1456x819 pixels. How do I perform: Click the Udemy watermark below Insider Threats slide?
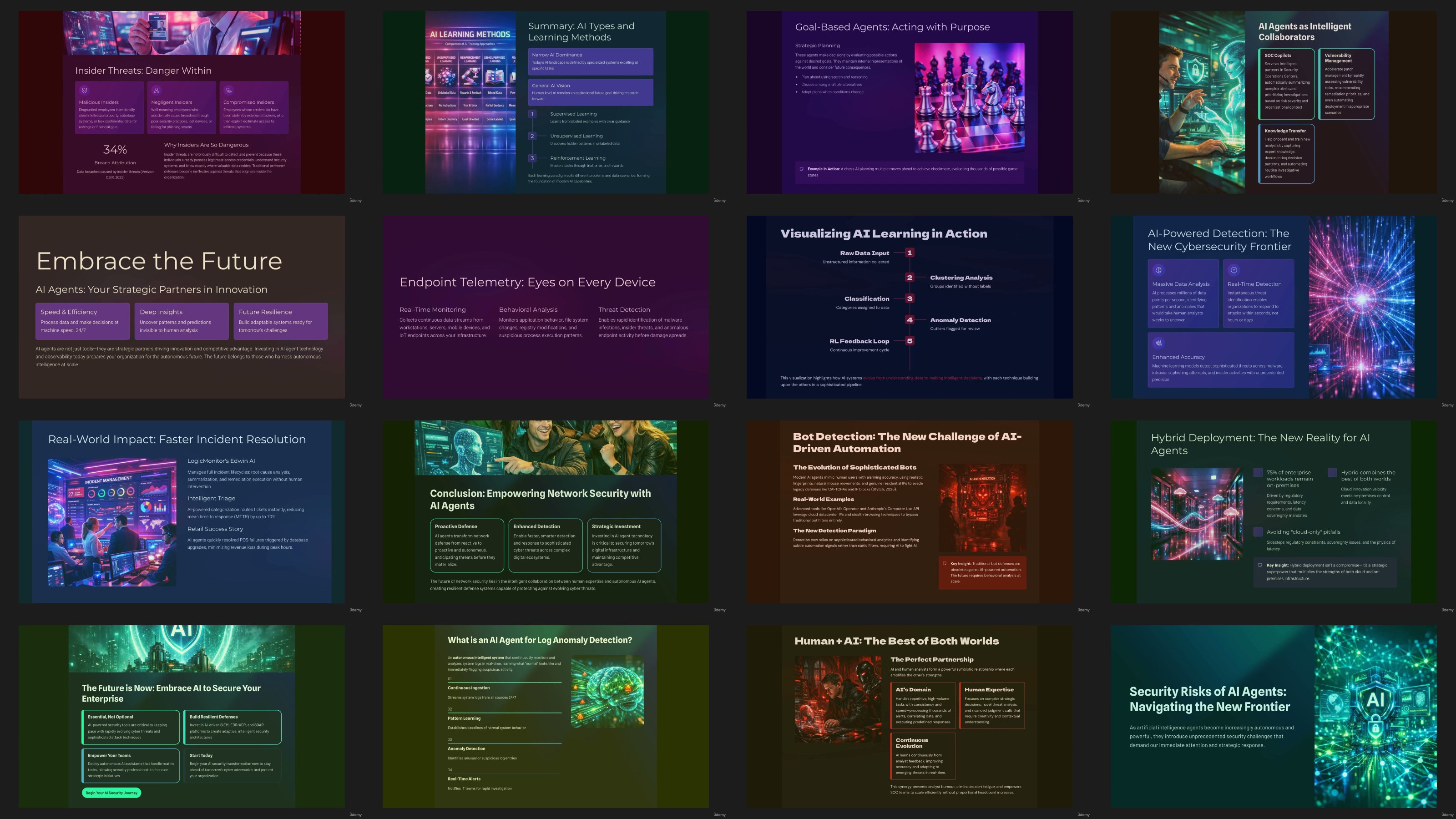[355, 201]
